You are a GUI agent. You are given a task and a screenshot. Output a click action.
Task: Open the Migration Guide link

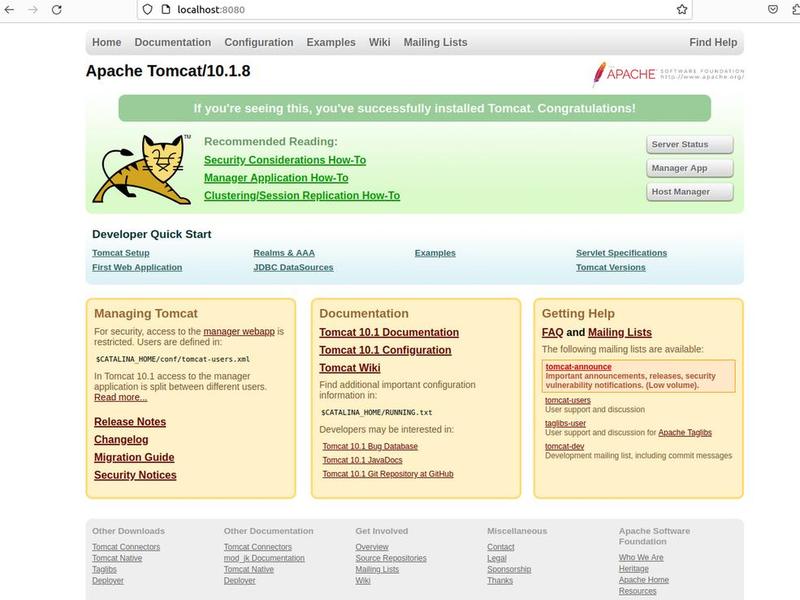[x=134, y=458]
